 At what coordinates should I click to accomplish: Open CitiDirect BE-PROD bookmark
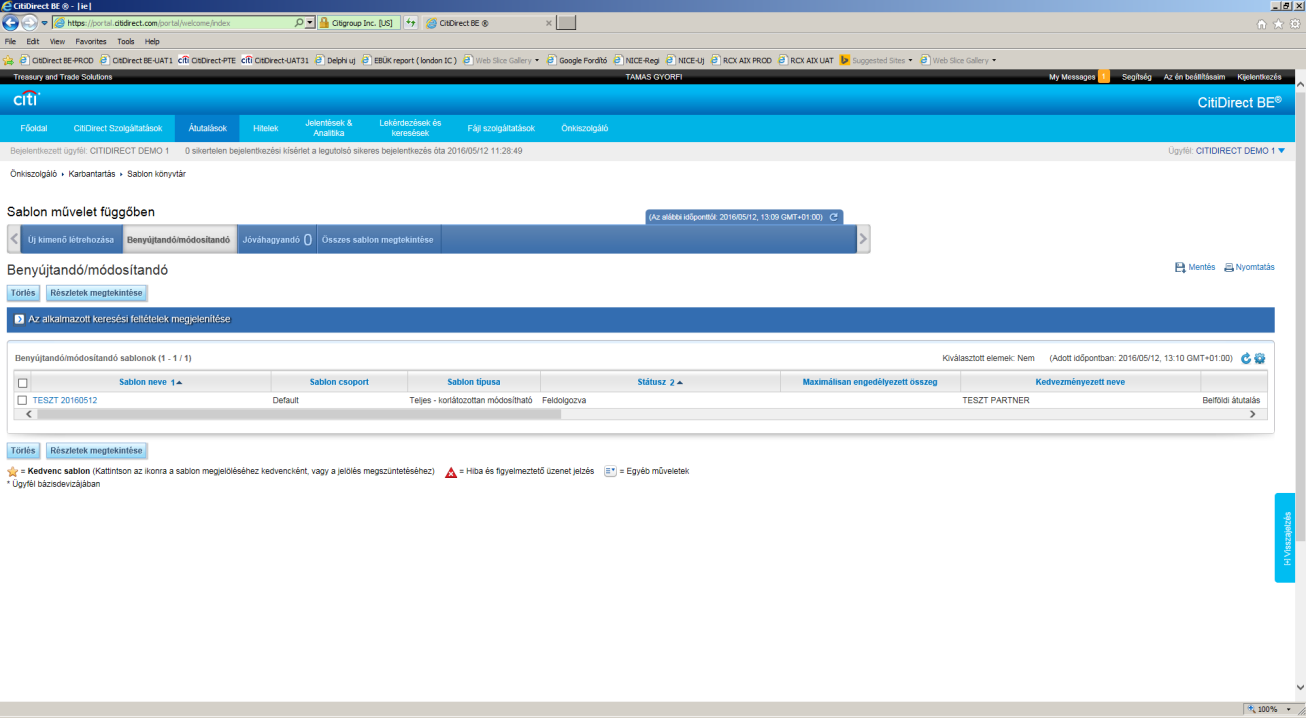(x=56, y=60)
